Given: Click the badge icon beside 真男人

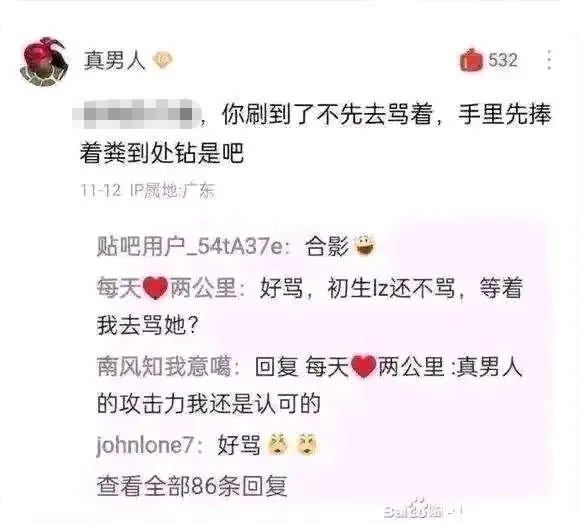Looking at the screenshot, I should pyautogui.click(x=163, y=60).
